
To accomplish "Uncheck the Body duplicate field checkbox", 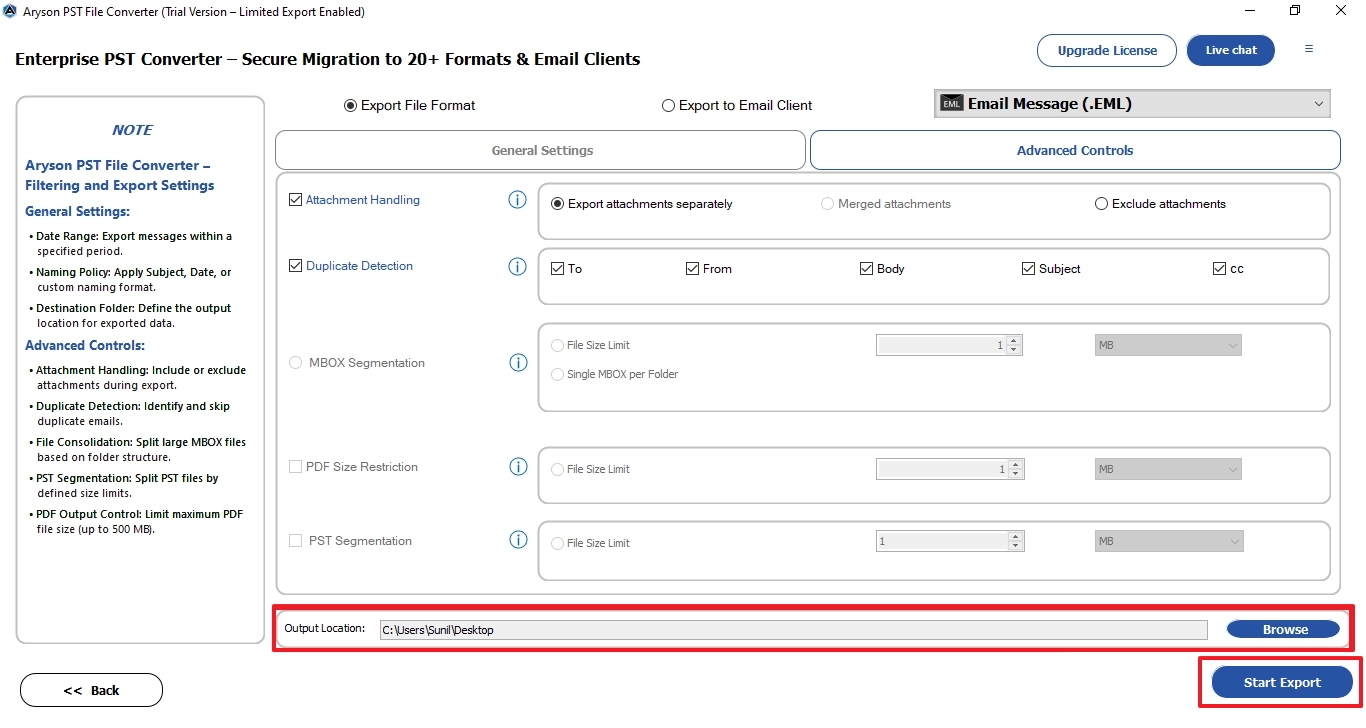I will [x=866, y=269].
